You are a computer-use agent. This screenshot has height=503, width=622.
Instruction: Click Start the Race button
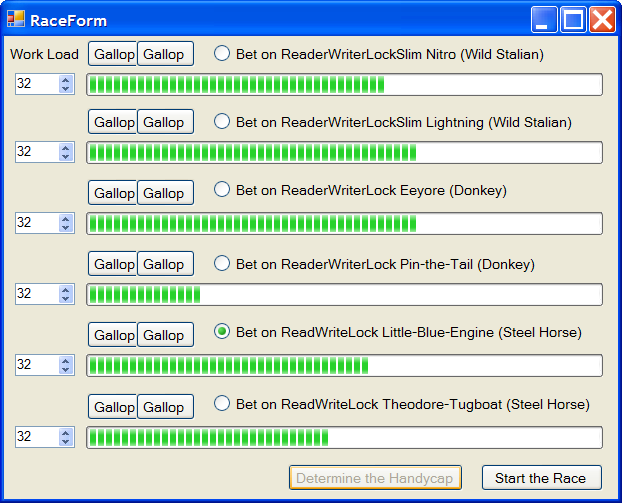coord(541,478)
